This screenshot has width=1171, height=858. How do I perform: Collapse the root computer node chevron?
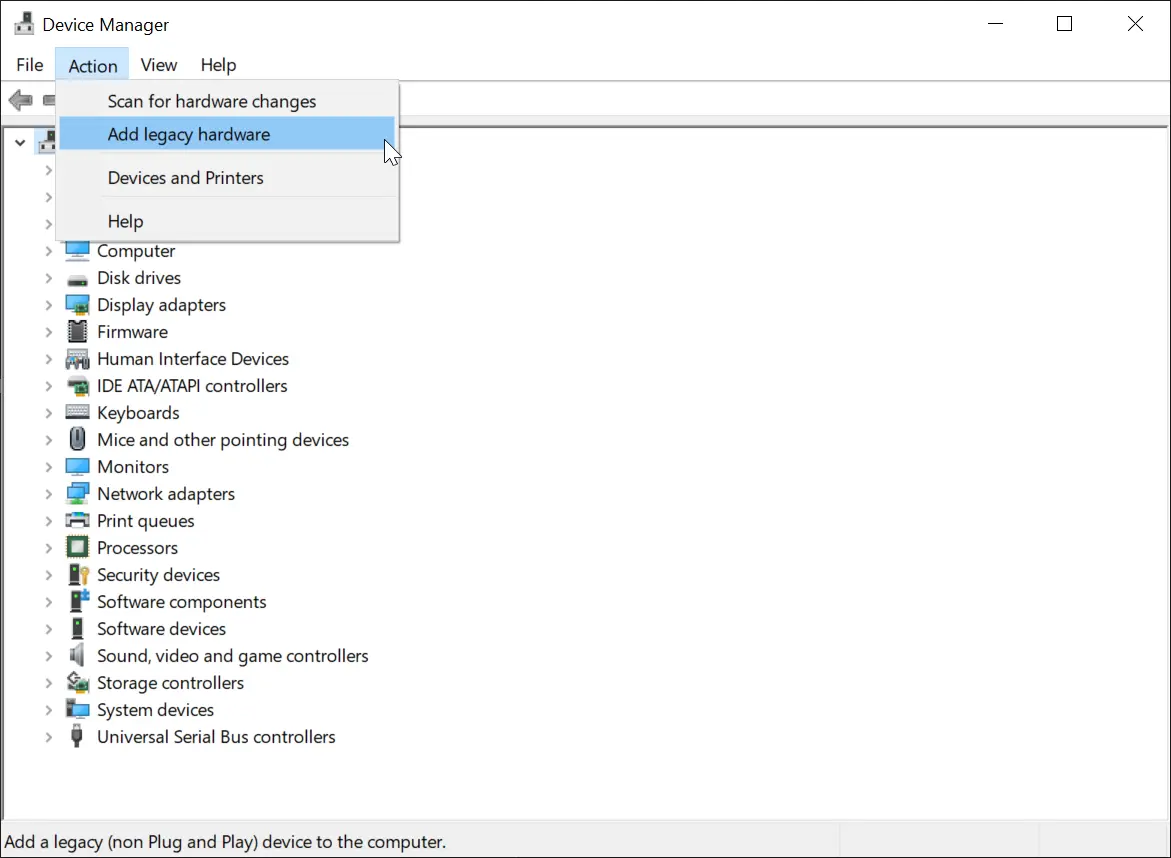[20, 143]
